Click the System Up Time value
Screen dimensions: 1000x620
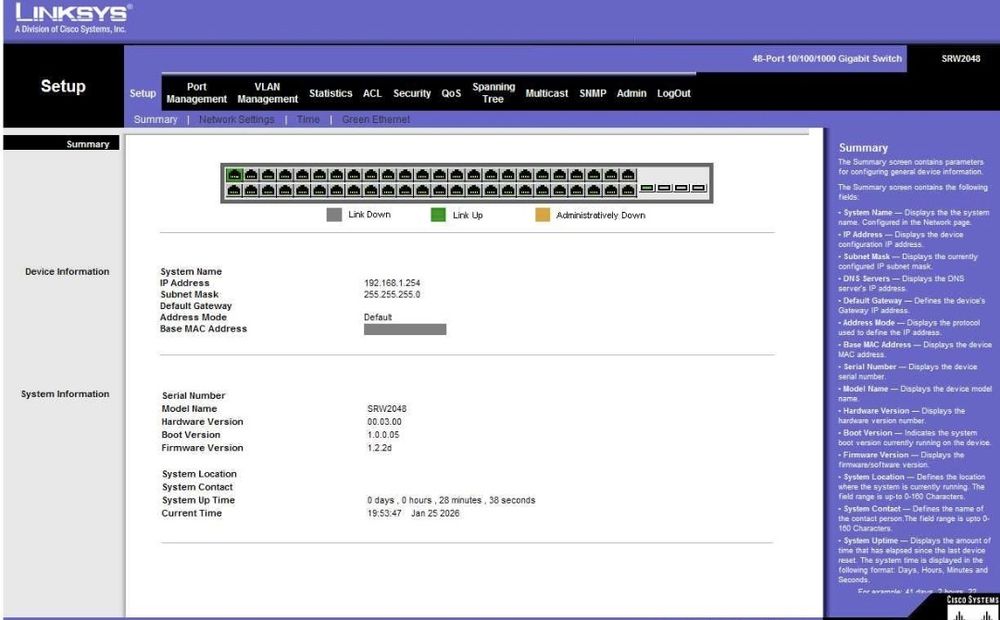tap(451, 500)
